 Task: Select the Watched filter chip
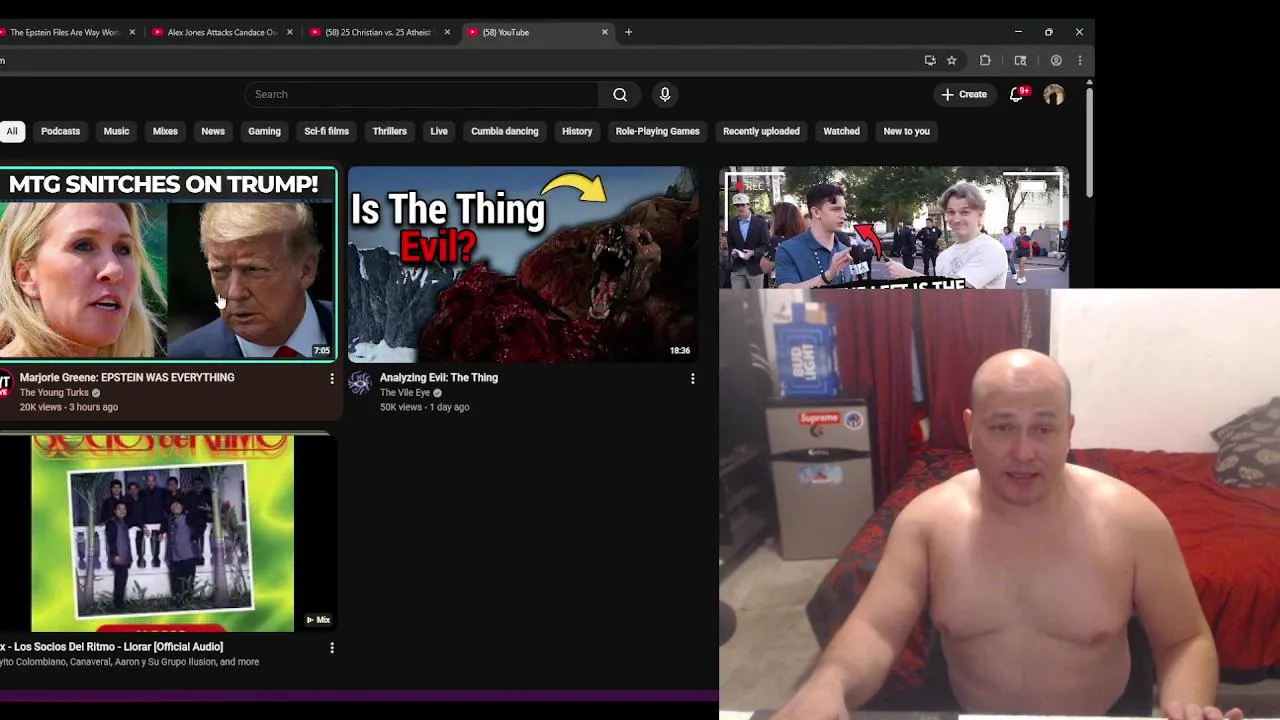[841, 131]
